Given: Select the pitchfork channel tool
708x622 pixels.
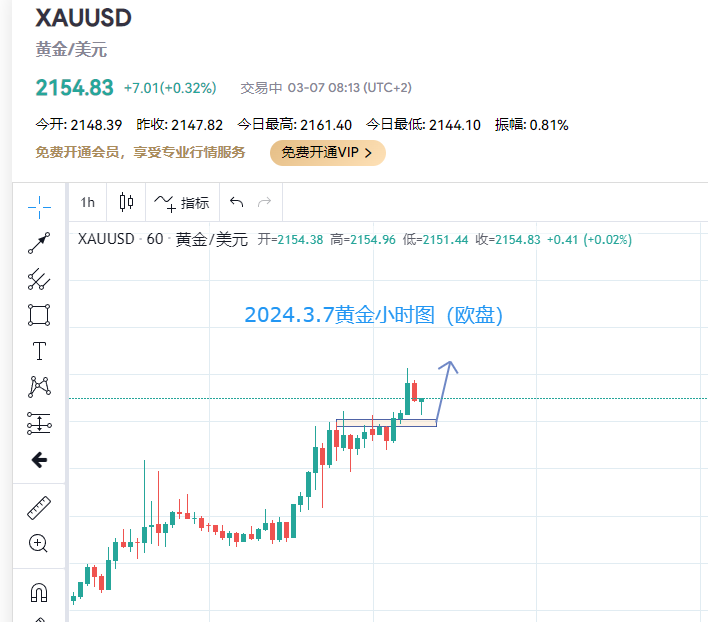Looking at the screenshot, I should pyautogui.click(x=39, y=279).
